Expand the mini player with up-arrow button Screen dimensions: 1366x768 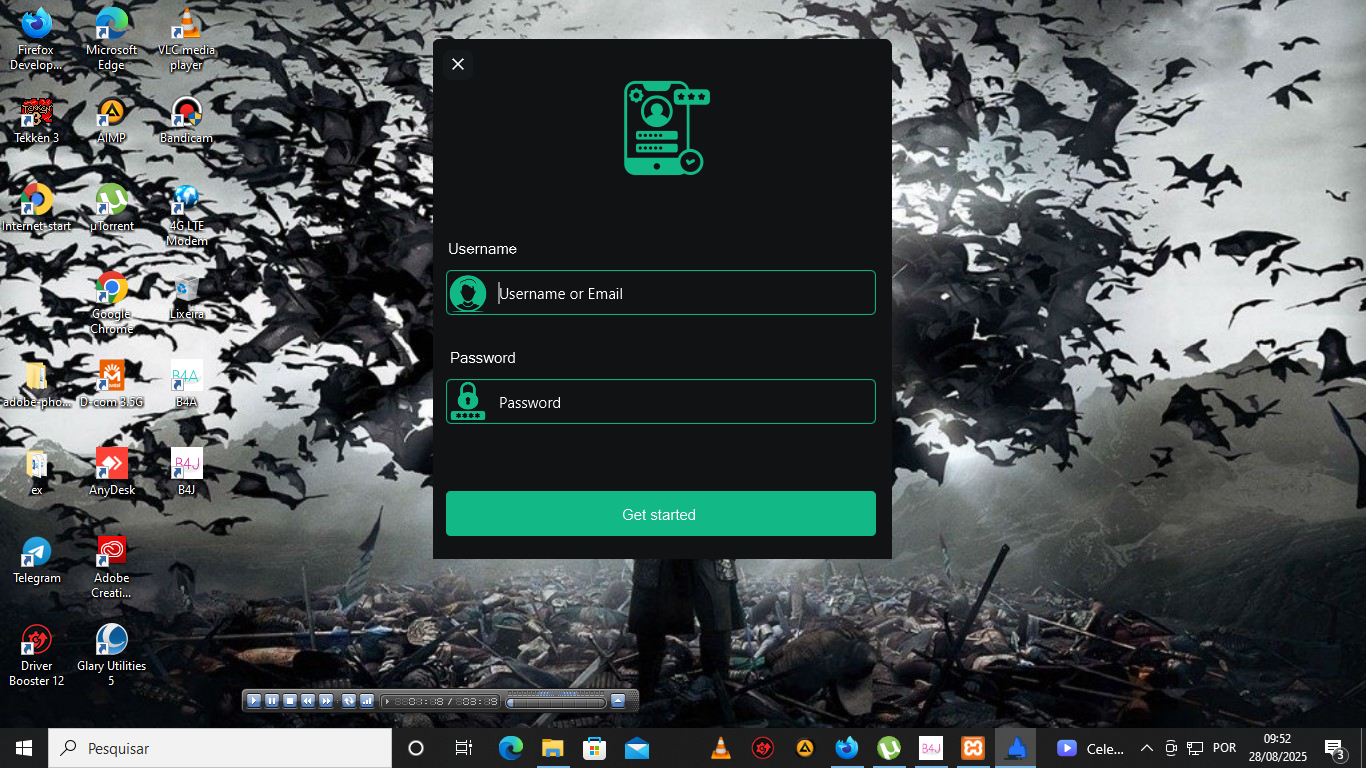[x=618, y=701]
